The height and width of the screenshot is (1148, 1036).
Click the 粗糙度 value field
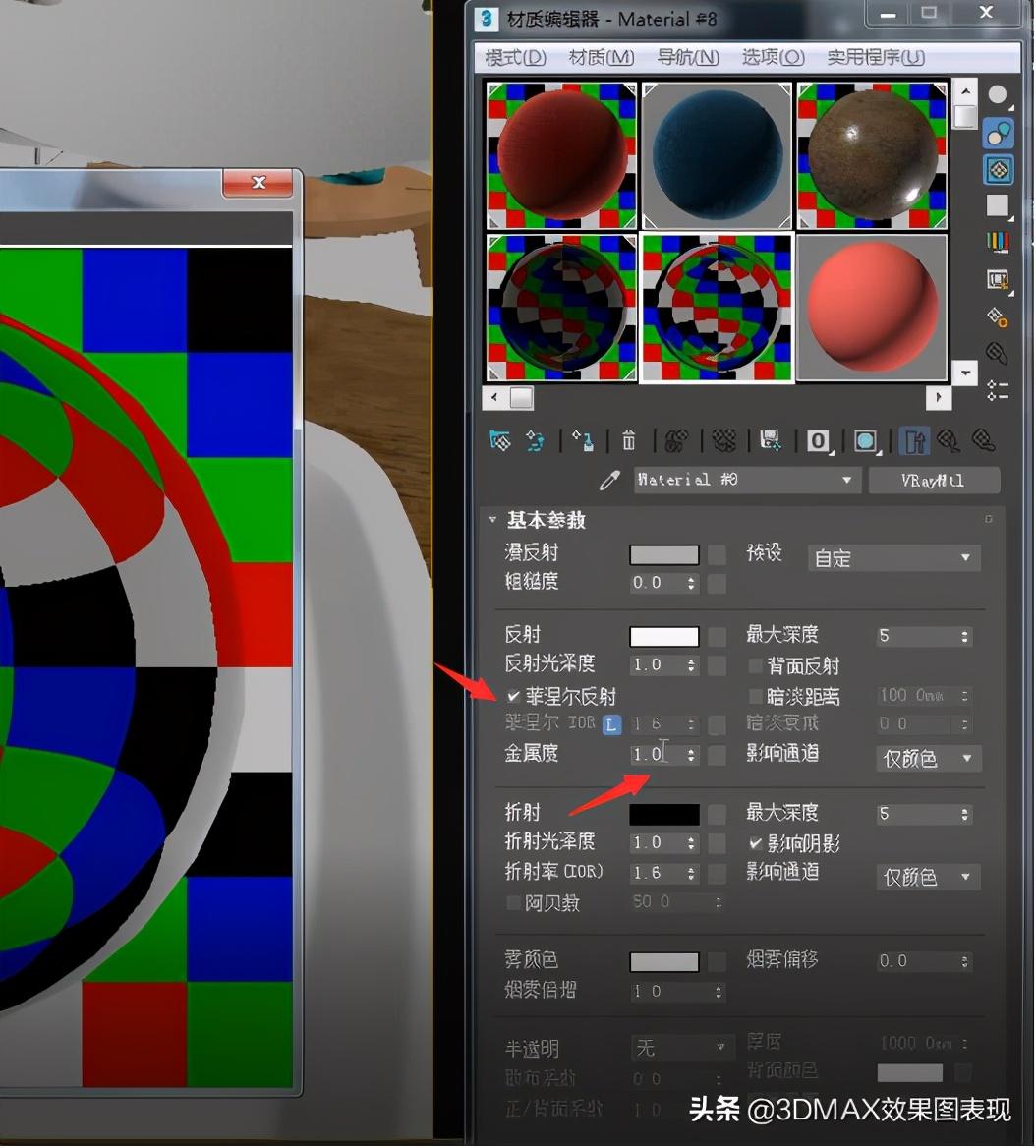658,583
